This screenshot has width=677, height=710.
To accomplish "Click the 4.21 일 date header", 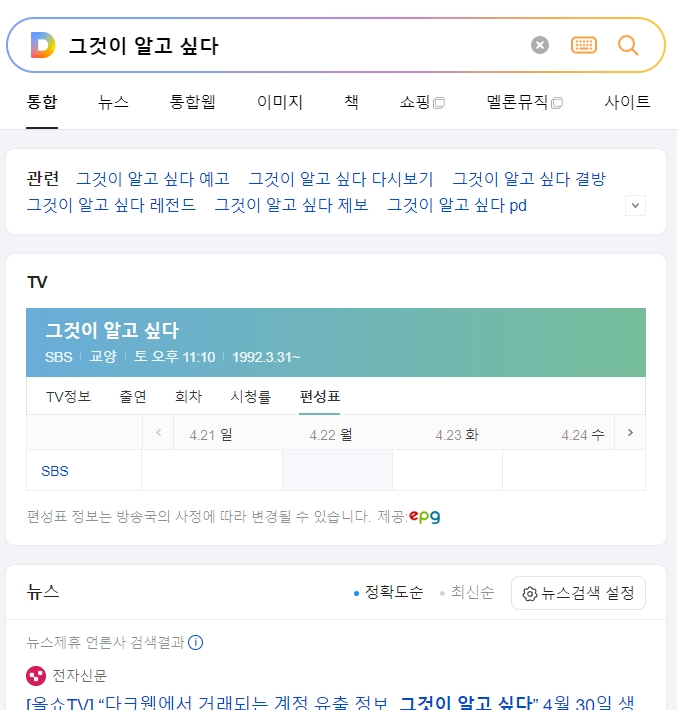I will (x=211, y=435).
